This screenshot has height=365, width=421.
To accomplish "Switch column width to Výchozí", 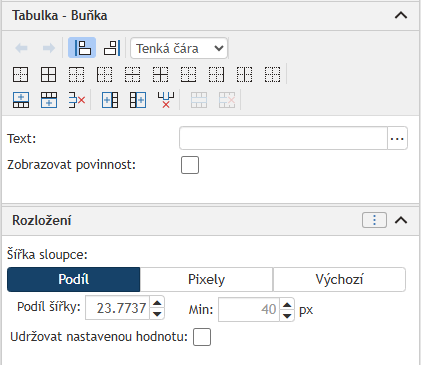I will (x=339, y=279).
